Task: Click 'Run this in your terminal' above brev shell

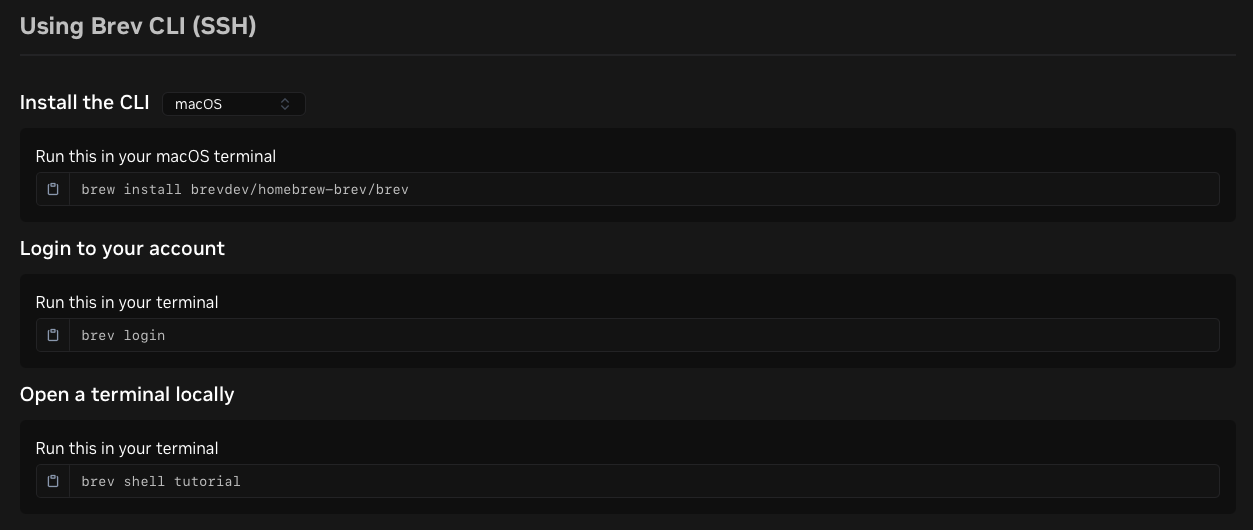Action: coord(127,448)
